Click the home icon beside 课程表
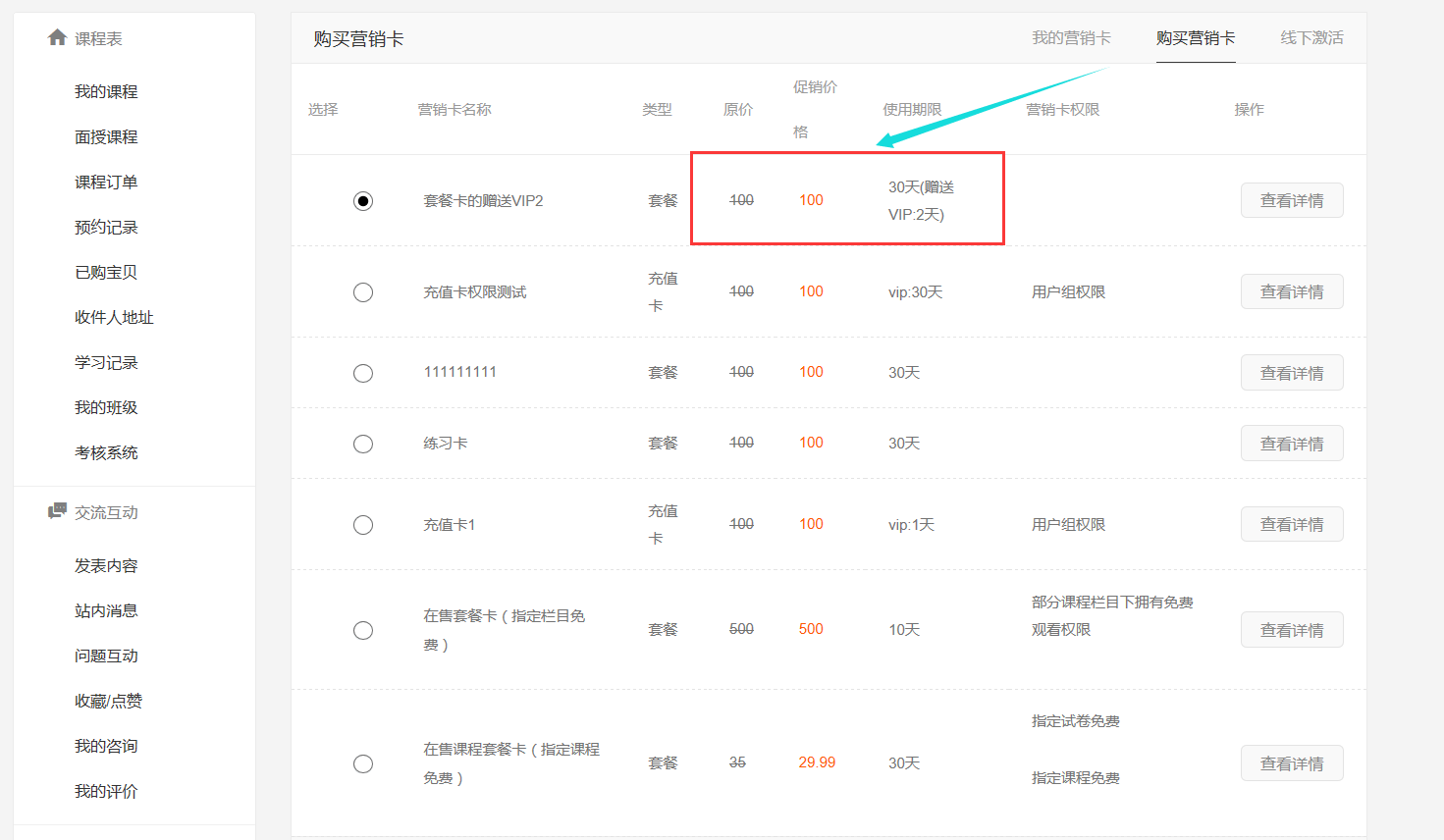 (57, 38)
